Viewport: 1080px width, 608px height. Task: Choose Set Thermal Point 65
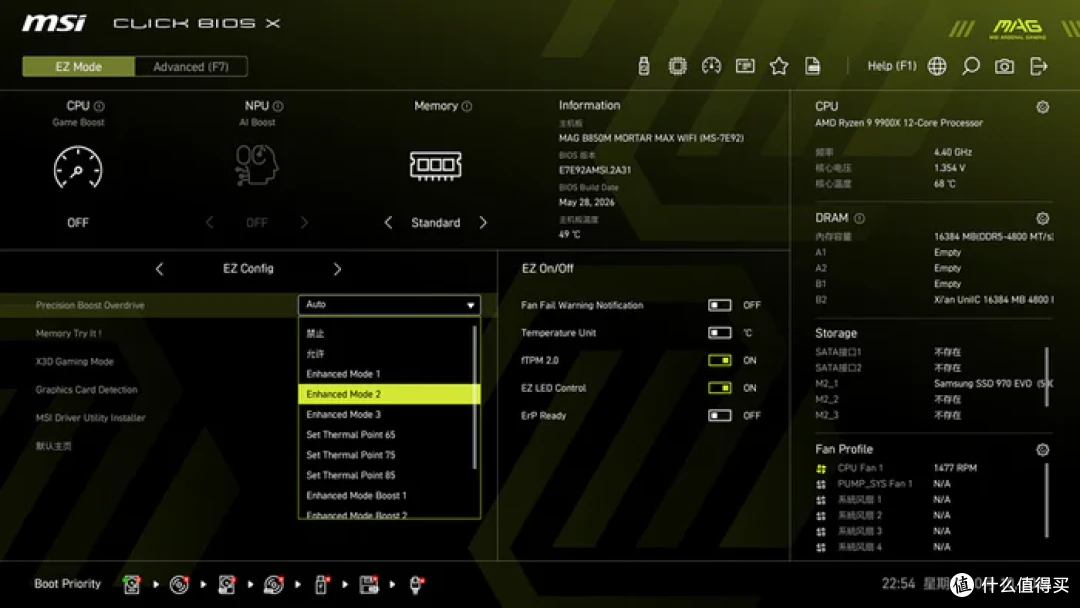(x=385, y=434)
